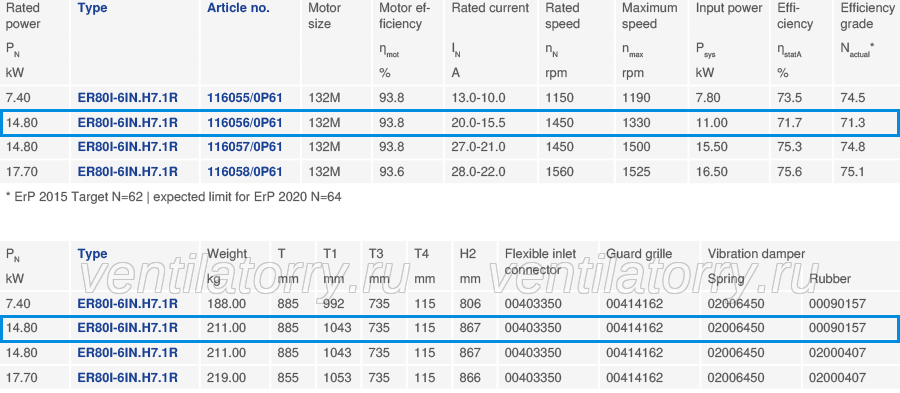
Task: Select spring damper code 02006450 in highlighted row
Action: 736,328
